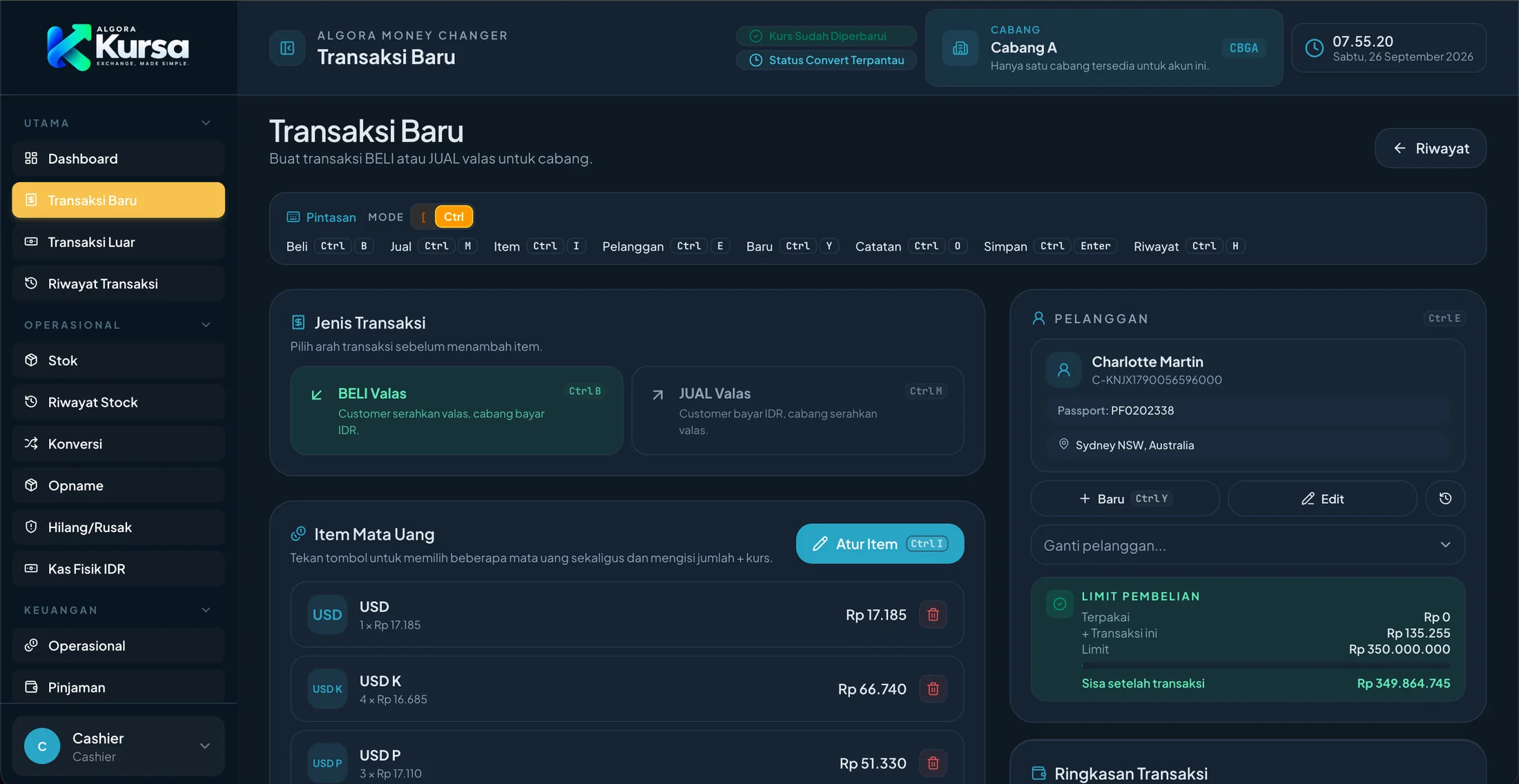This screenshot has height=784, width=1519.
Task: Navigate to Konversi
Action: pos(118,444)
